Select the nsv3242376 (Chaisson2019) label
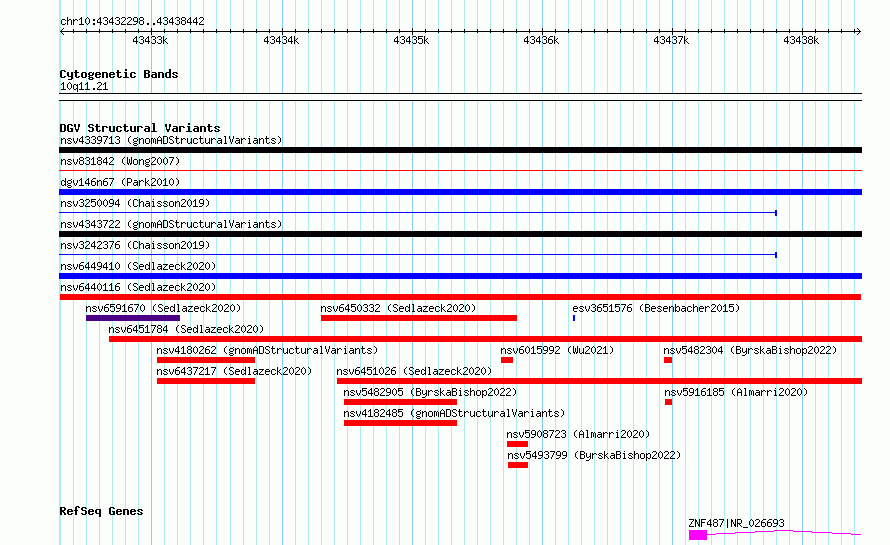The height and width of the screenshot is (545, 890). [x=135, y=245]
